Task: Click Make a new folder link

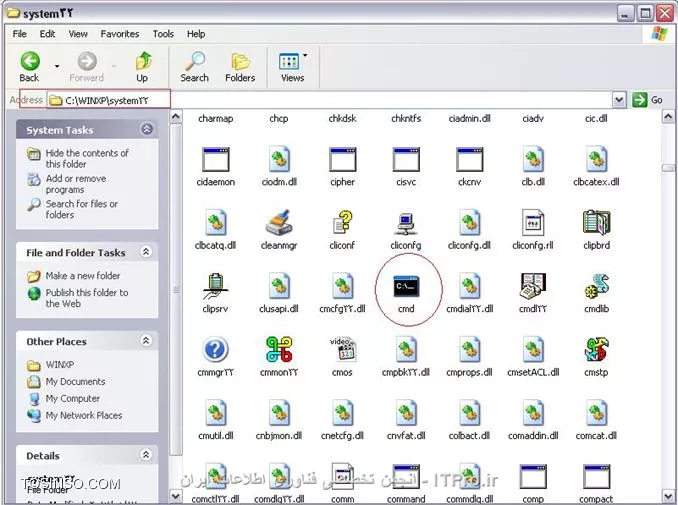Action: pos(83,275)
